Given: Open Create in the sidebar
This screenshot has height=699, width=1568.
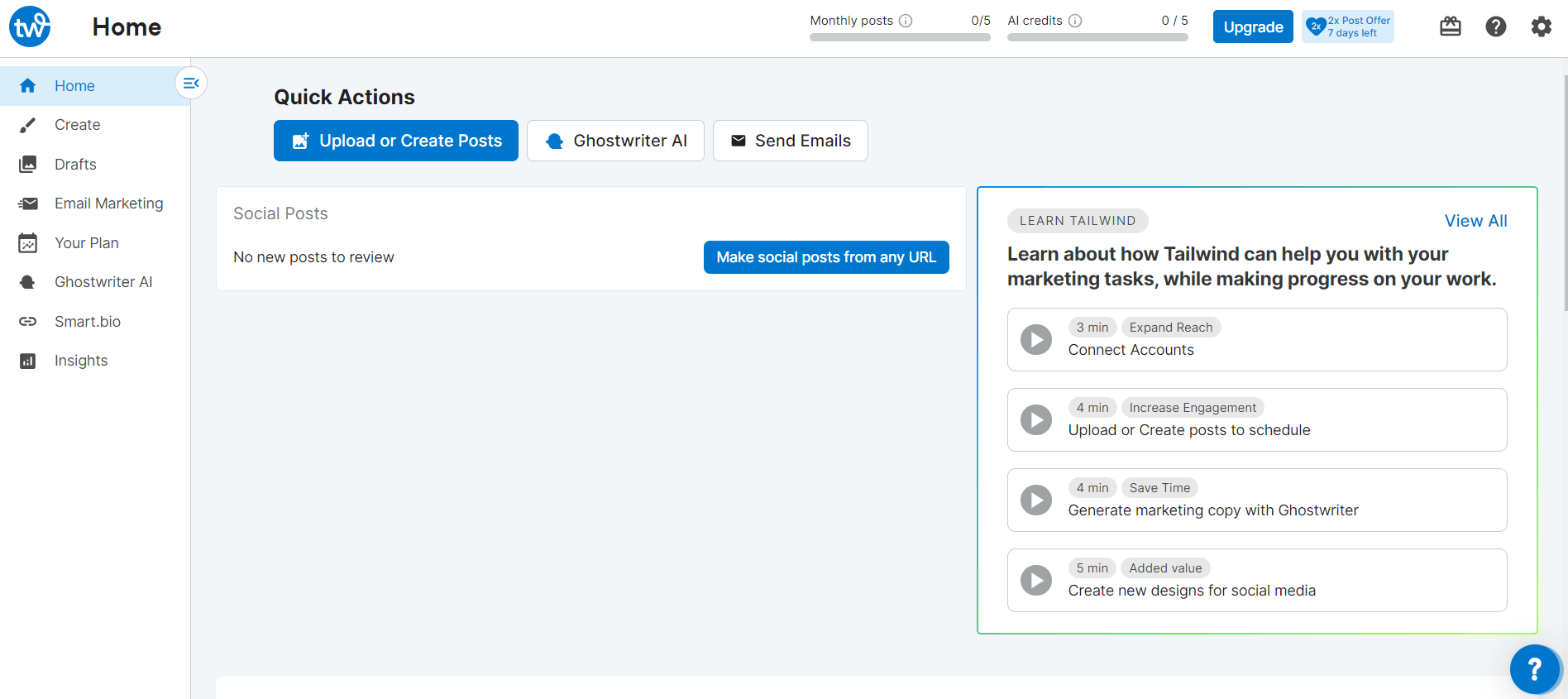Looking at the screenshot, I should pos(95,125).
